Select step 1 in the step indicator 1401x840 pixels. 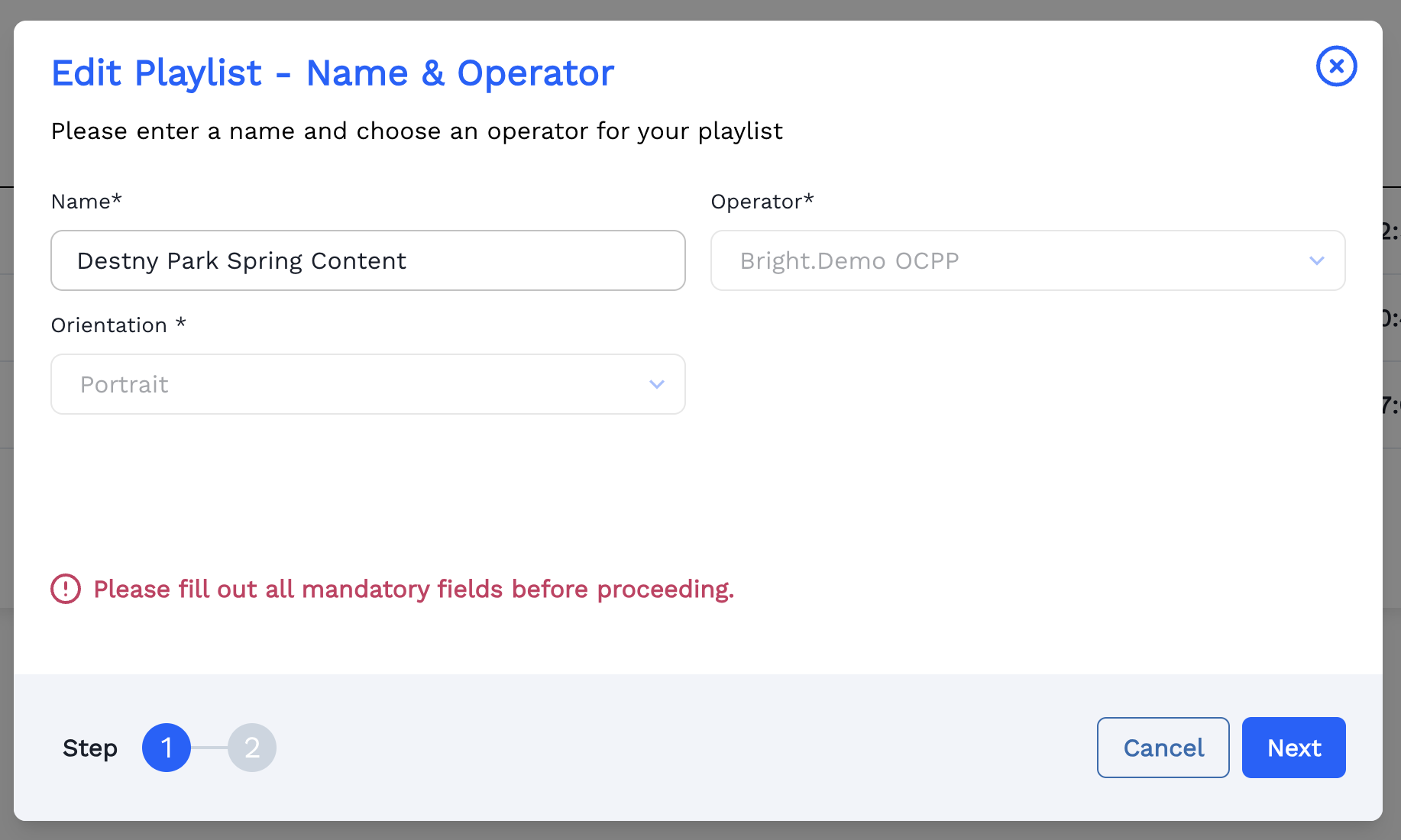click(x=167, y=748)
